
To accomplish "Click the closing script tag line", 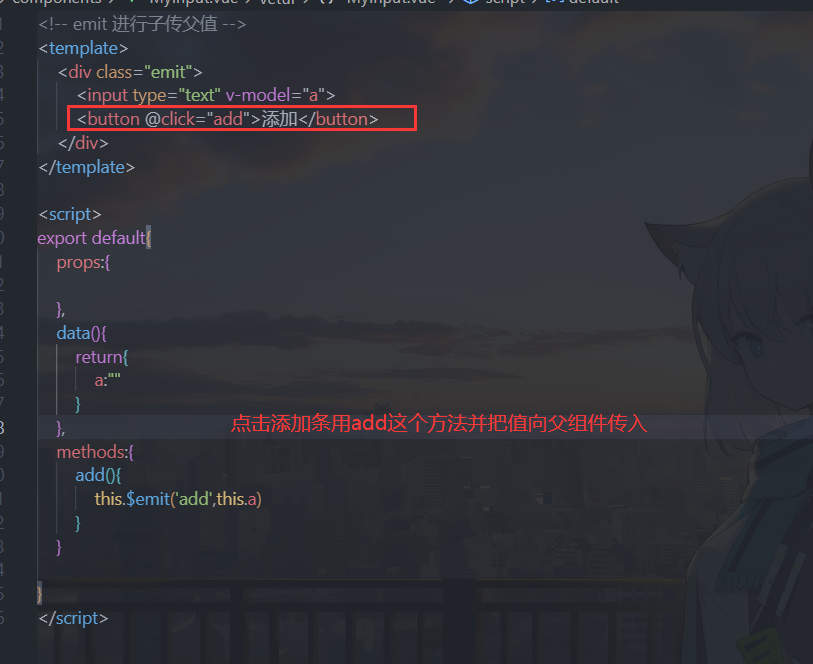I will click(x=73, y=618).
